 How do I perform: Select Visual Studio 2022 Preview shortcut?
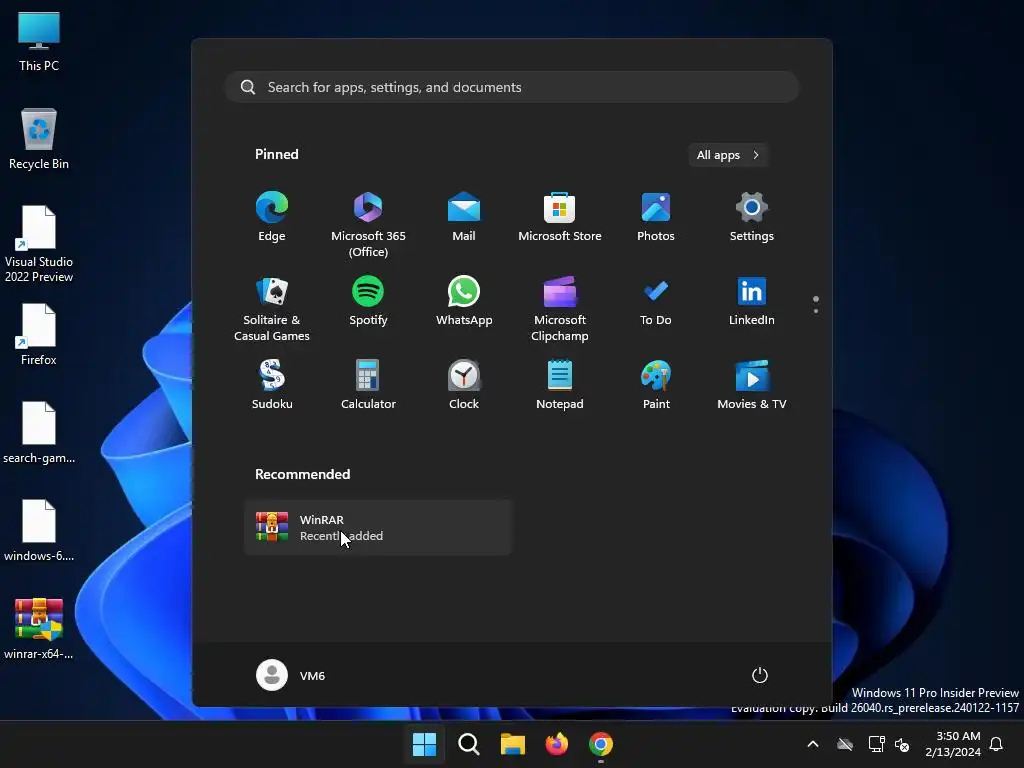point(39,244)
